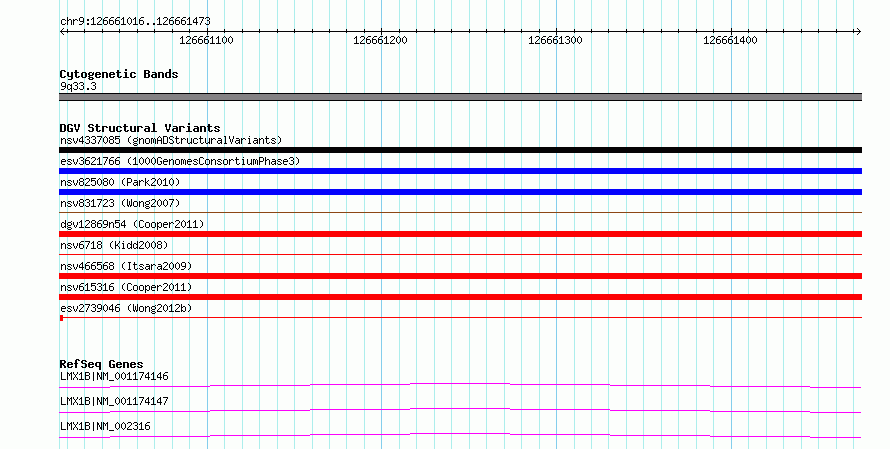Click the magenta NM_002316 gene line

point(460,436)
